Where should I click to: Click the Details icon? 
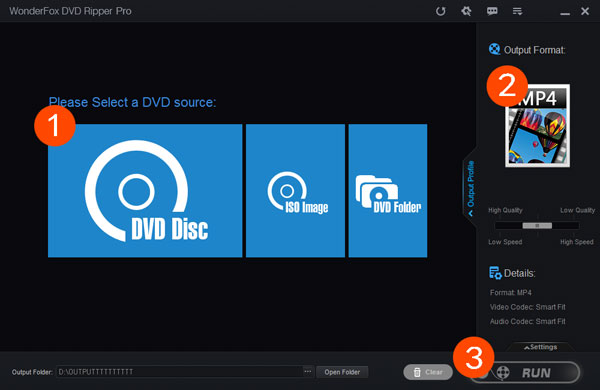(495, 273)
